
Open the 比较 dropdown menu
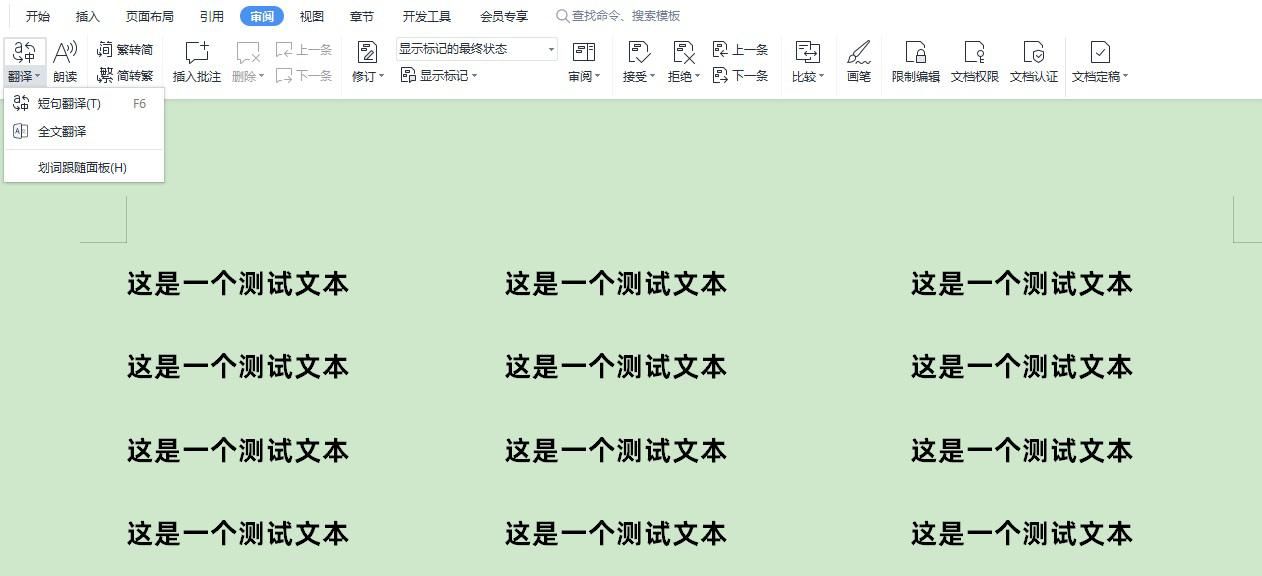point(807,60)
